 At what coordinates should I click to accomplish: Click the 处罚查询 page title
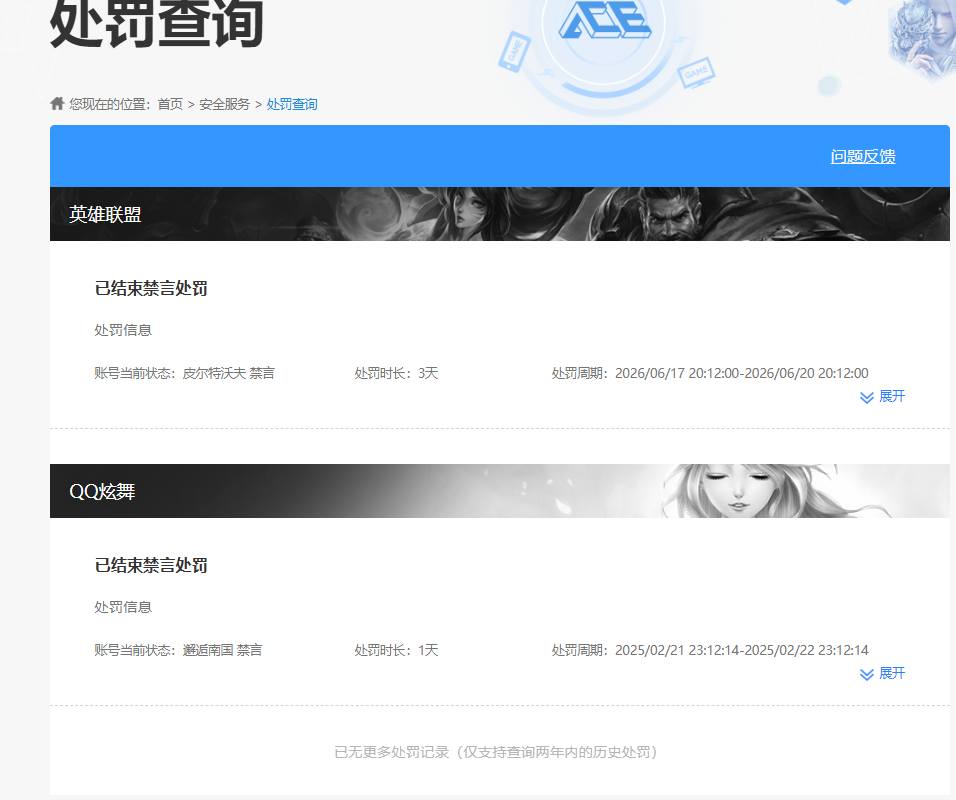[156, 23]
